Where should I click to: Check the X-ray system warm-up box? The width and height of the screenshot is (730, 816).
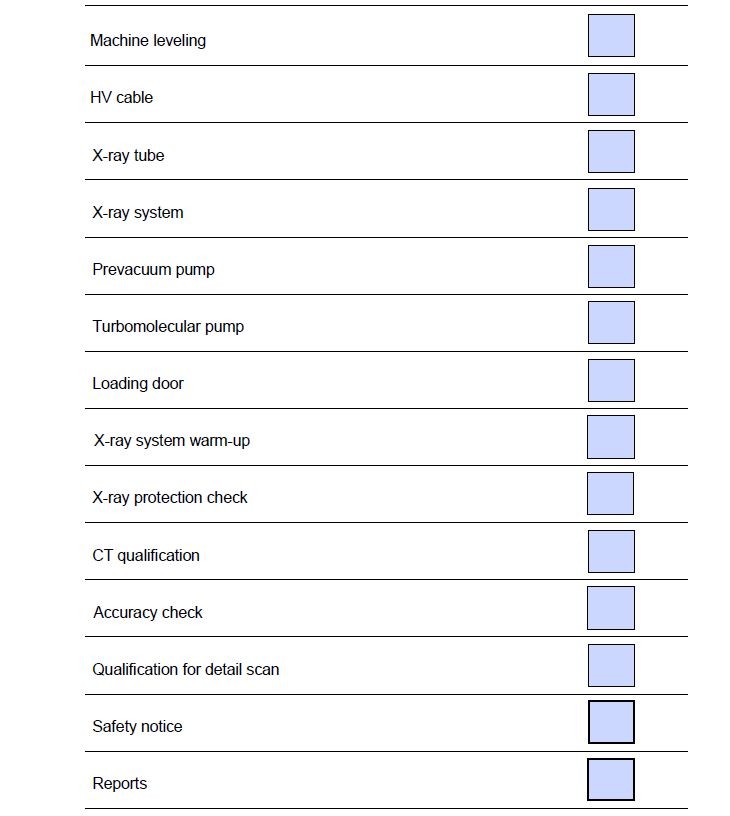pos(611,437)
